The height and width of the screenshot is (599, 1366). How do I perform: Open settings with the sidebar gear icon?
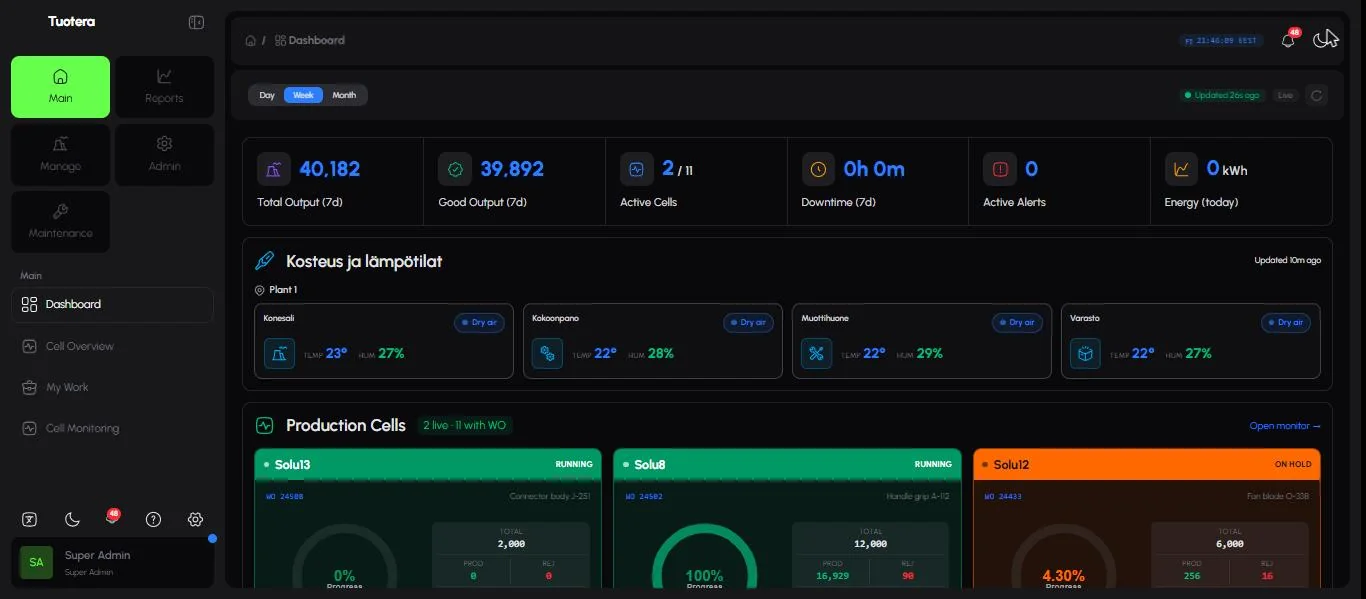coord(195,519)
